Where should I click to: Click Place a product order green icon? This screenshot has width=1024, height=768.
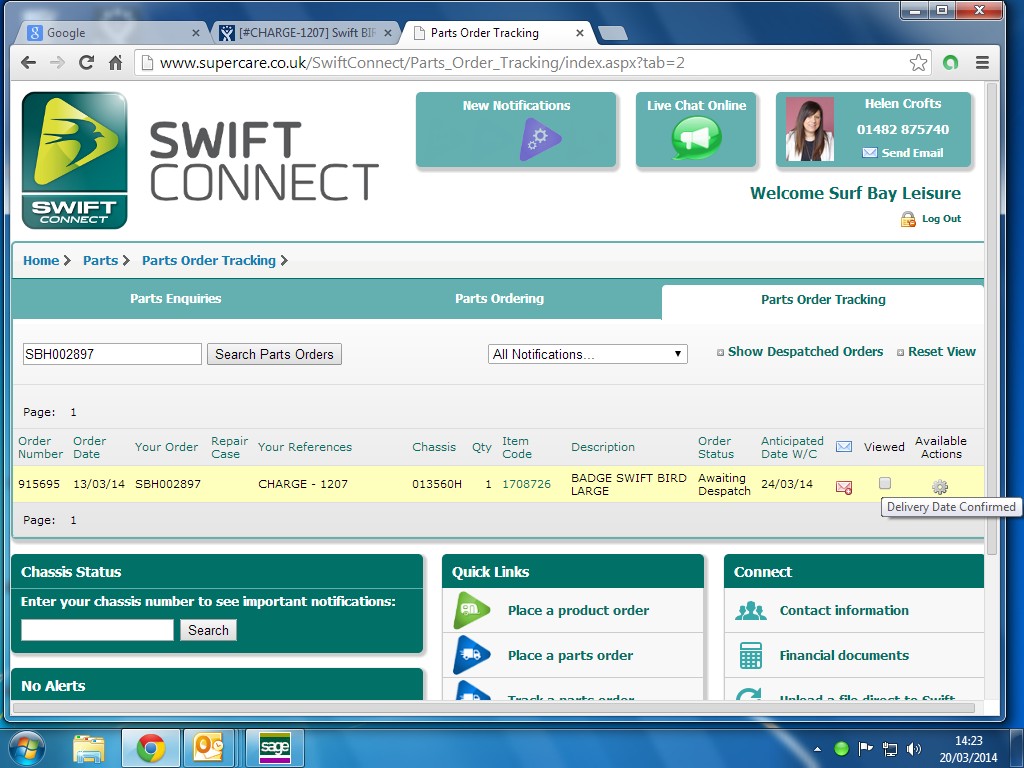coord(472,610)
